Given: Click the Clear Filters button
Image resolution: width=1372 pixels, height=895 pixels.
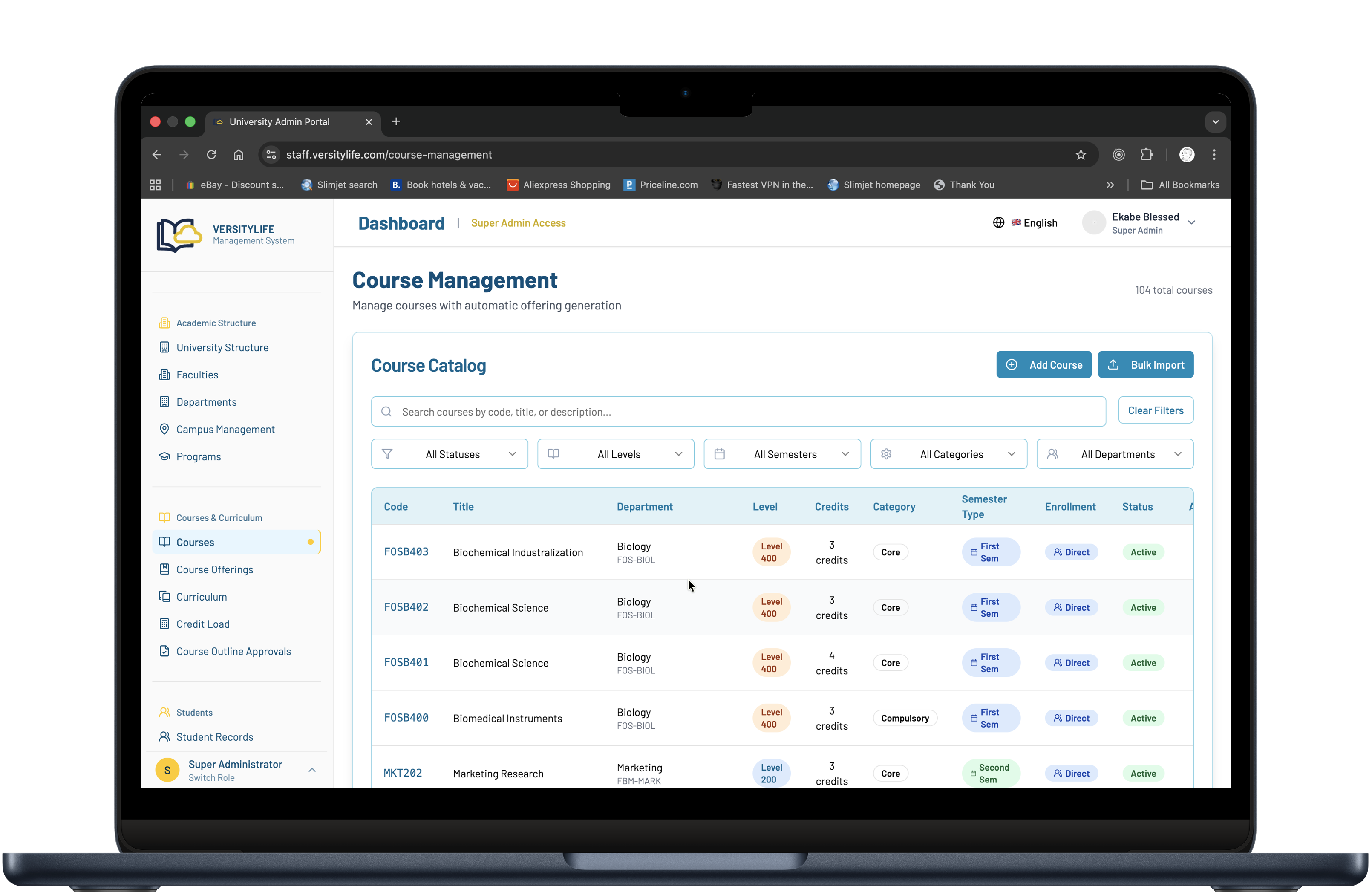Looking at the screenshot, I should tap(1155, 410).
